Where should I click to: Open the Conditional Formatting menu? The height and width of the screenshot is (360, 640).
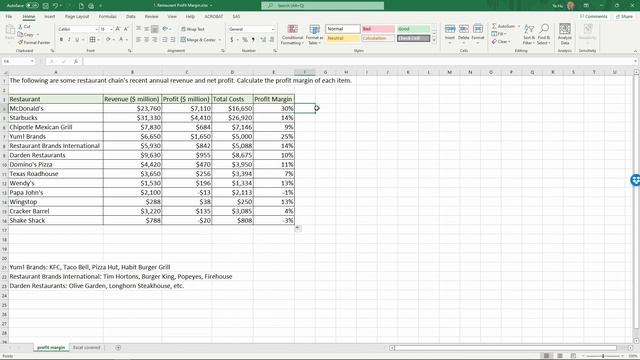[292, 34]
